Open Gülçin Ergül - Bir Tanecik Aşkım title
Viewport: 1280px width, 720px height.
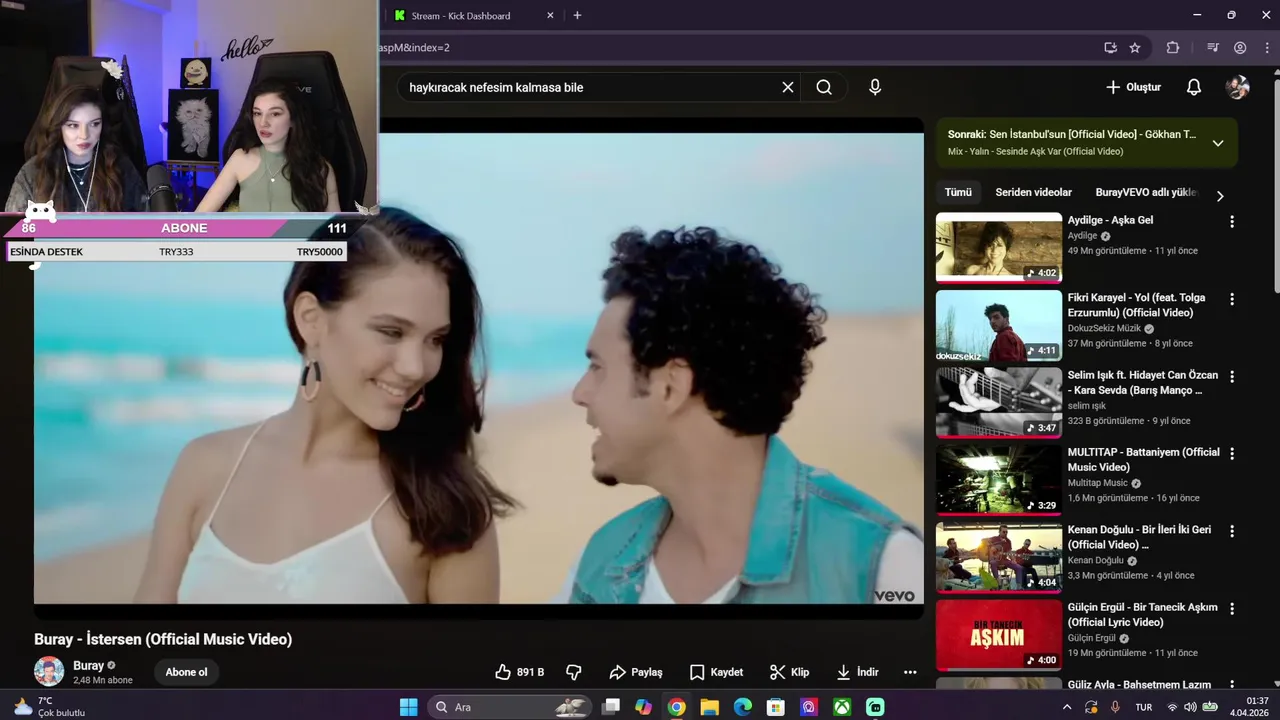(x=1142, y=614)
